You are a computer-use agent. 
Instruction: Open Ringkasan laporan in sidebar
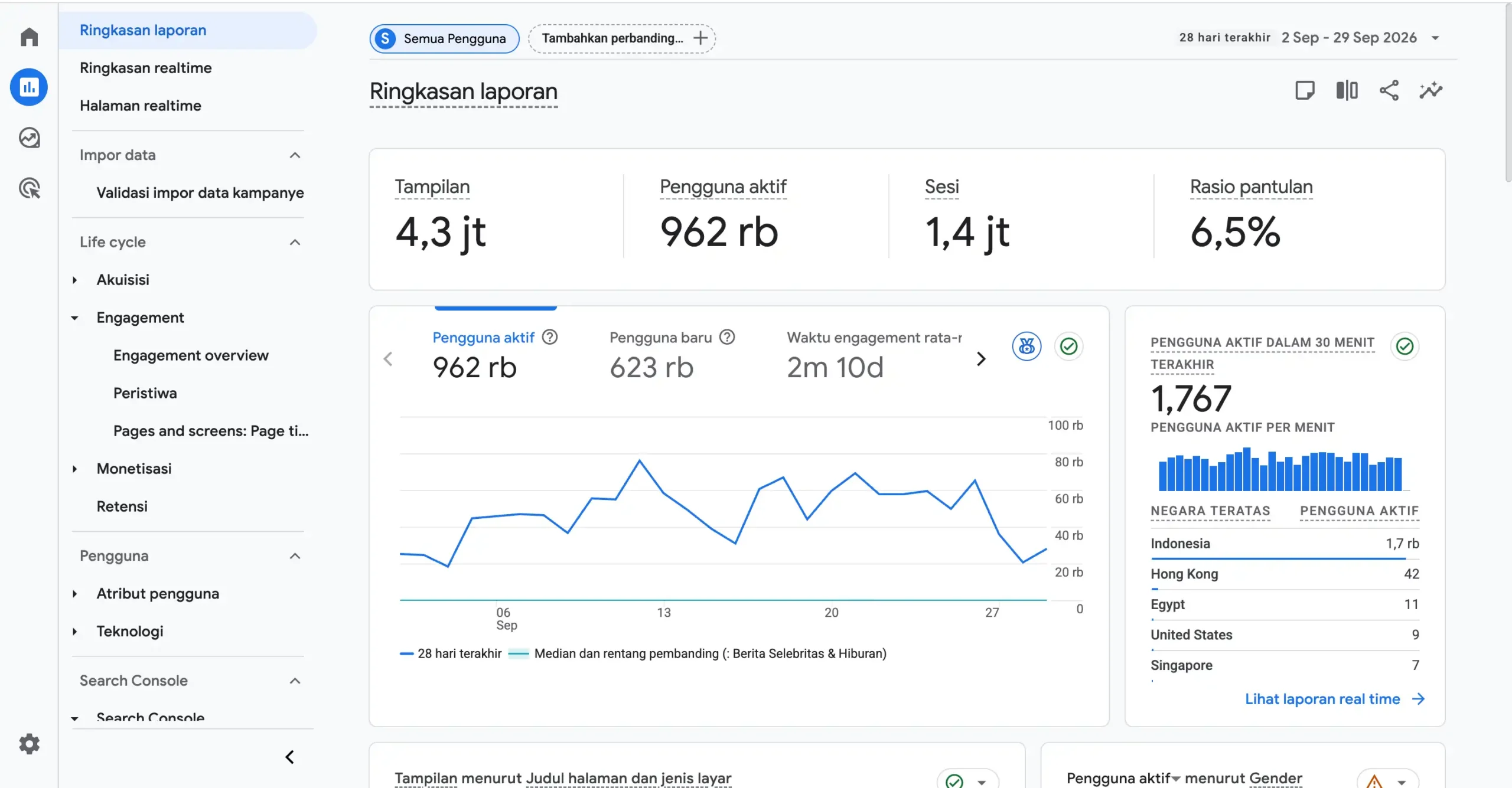[188, 30]
